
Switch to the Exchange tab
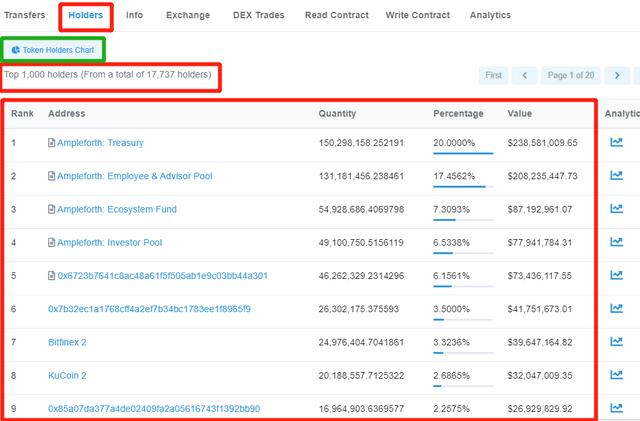point(188,15)
